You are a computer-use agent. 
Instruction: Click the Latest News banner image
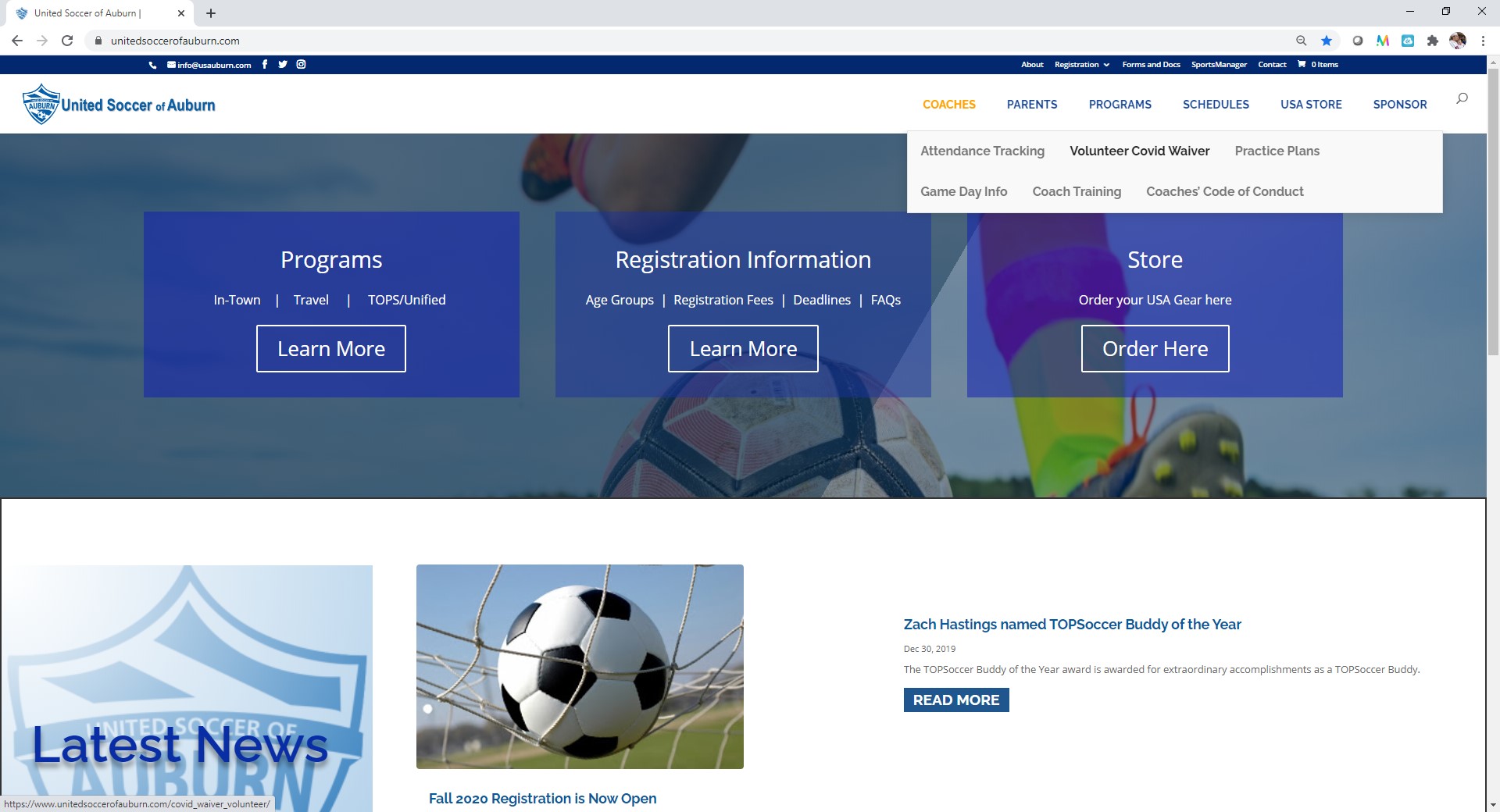tap(186, 688)
